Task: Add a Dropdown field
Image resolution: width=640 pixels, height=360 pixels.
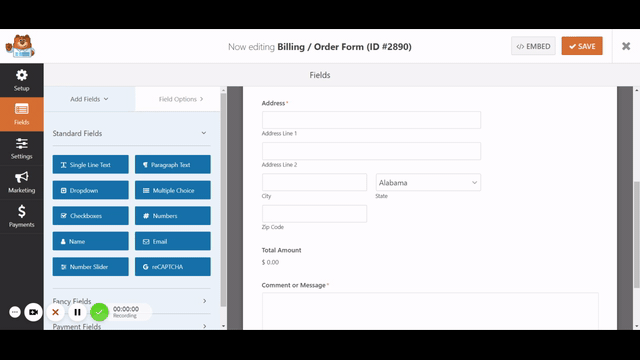Action: (x=91, y=190)
